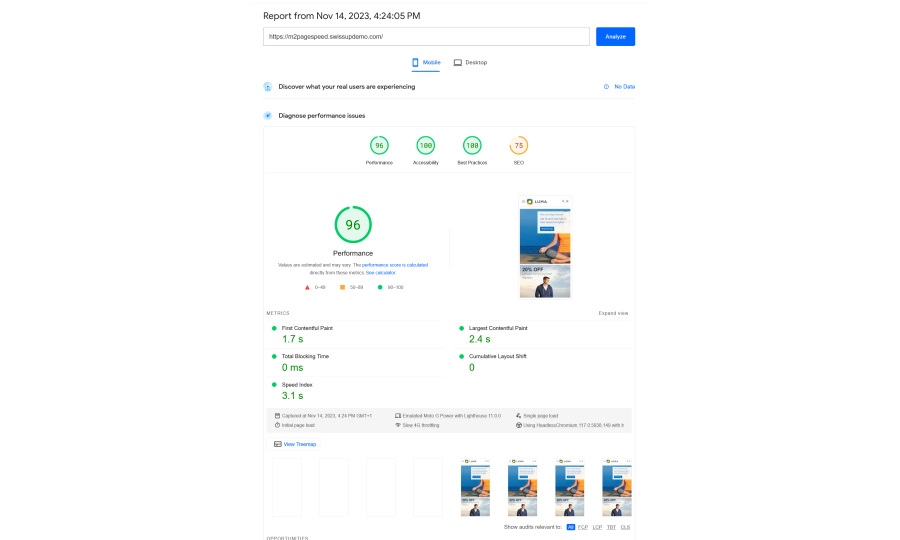Click the Accessibility score gauge

(426, 146)
